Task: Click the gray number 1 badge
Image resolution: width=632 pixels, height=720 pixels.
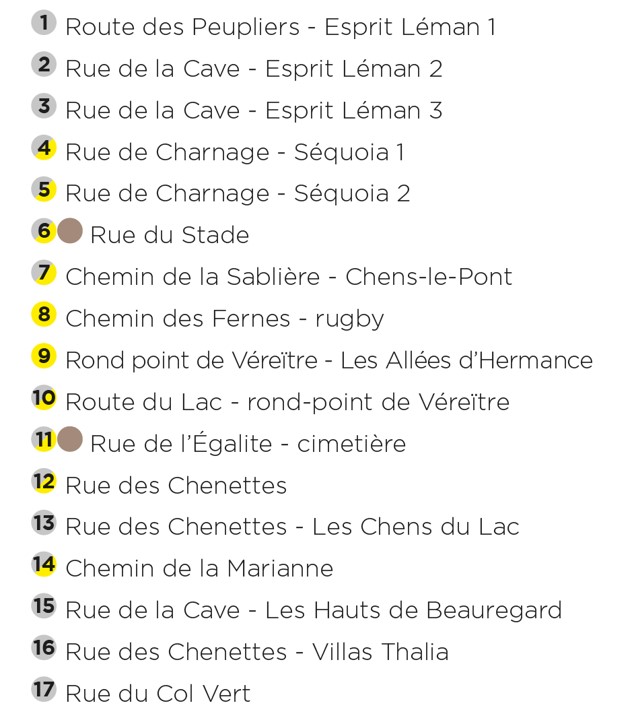Action: click(44, 22)
